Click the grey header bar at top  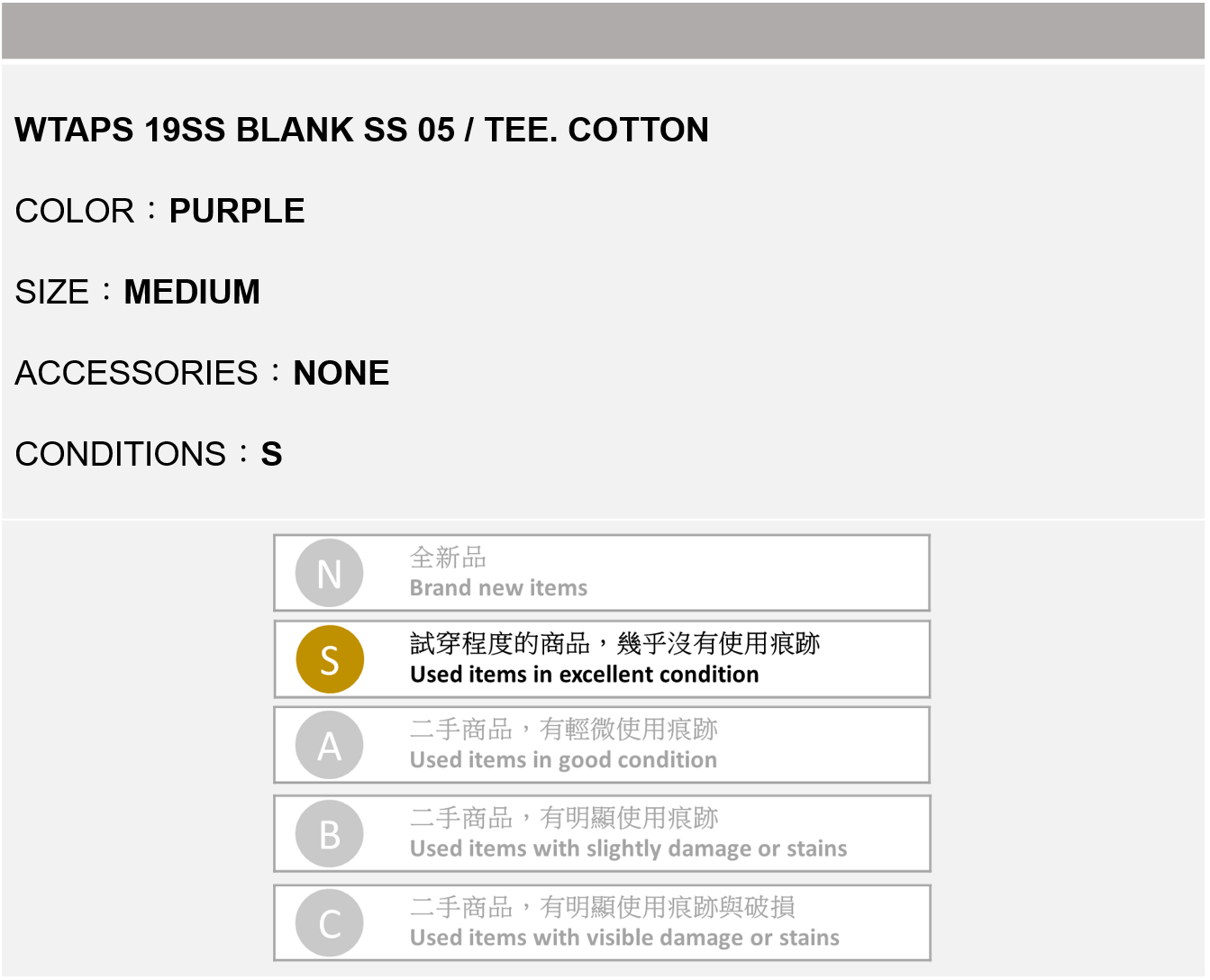[x=604, y=31]
